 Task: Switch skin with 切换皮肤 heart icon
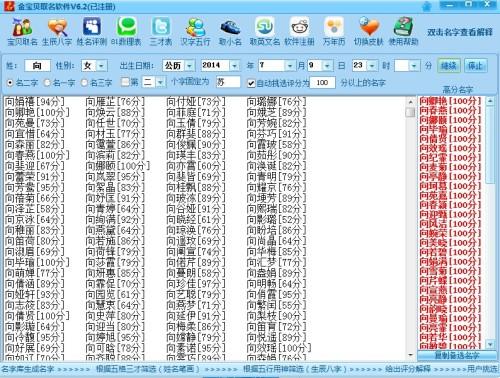[x=368, y=32]
